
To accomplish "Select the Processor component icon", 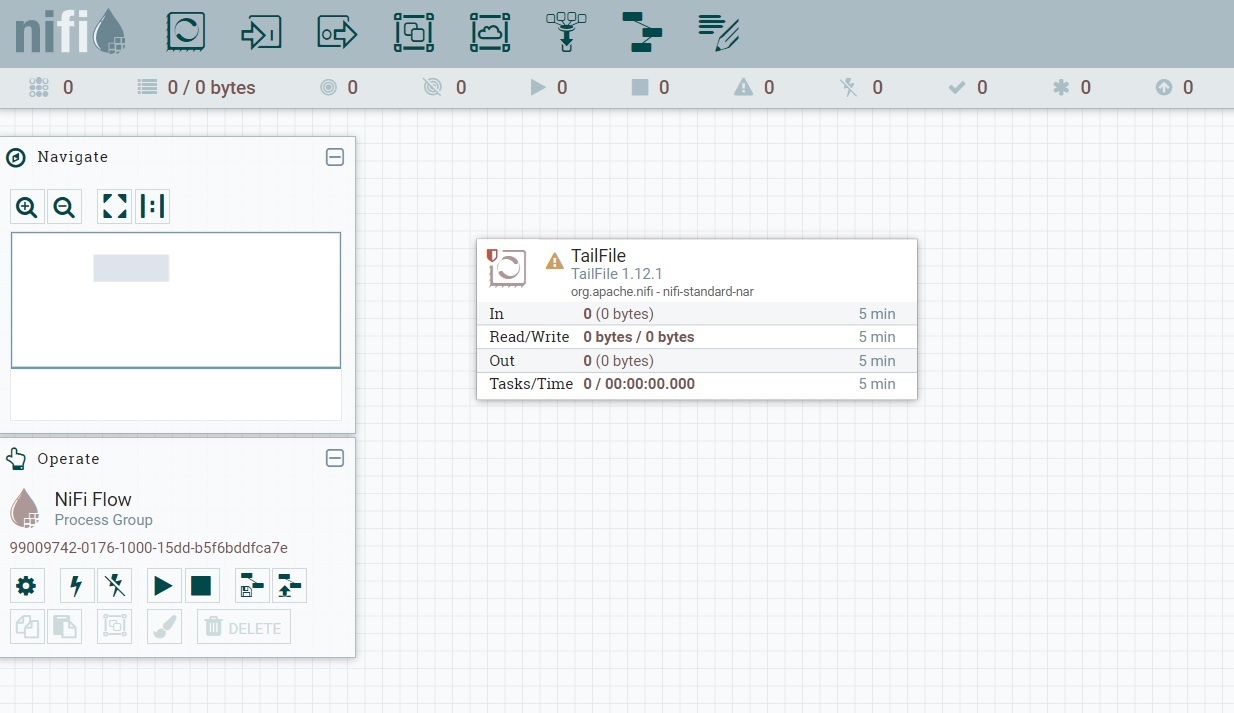I will coord(185,32).
